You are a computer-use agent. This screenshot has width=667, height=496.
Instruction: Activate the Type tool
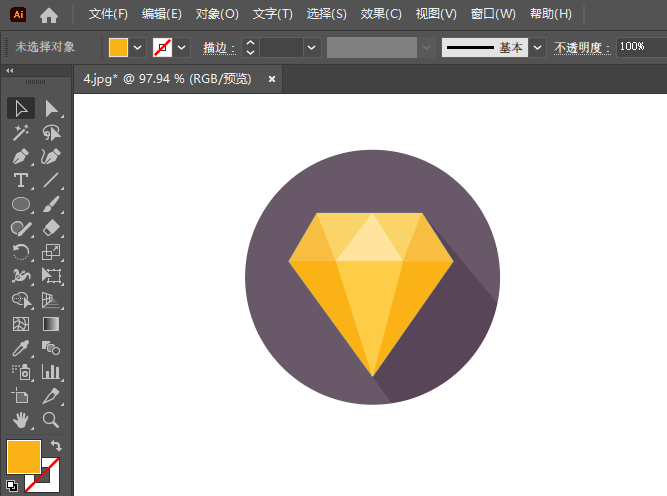pyautogui.click(x=21, y=180)
